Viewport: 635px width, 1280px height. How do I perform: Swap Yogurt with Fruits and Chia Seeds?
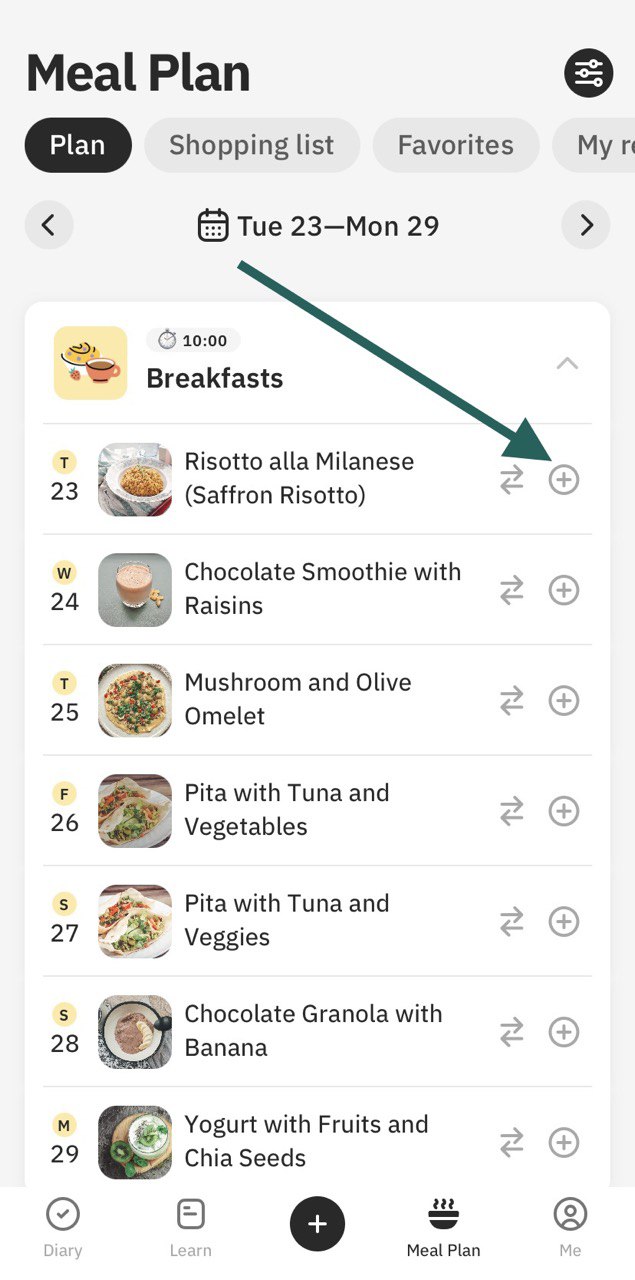coord(512,1142)
